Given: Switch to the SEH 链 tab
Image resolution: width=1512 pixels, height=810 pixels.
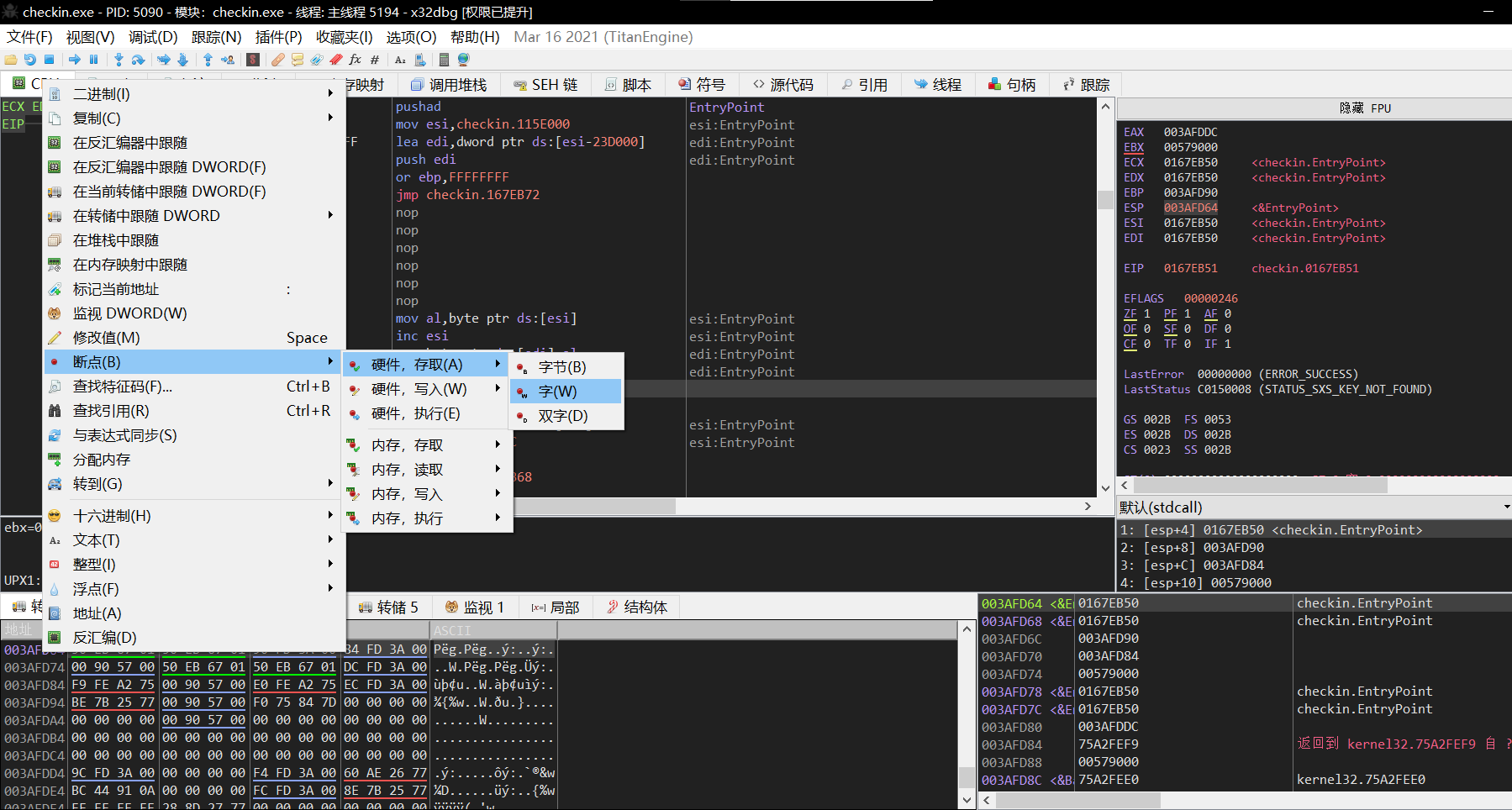Looking at the screenshot, I should click(545, 85).
